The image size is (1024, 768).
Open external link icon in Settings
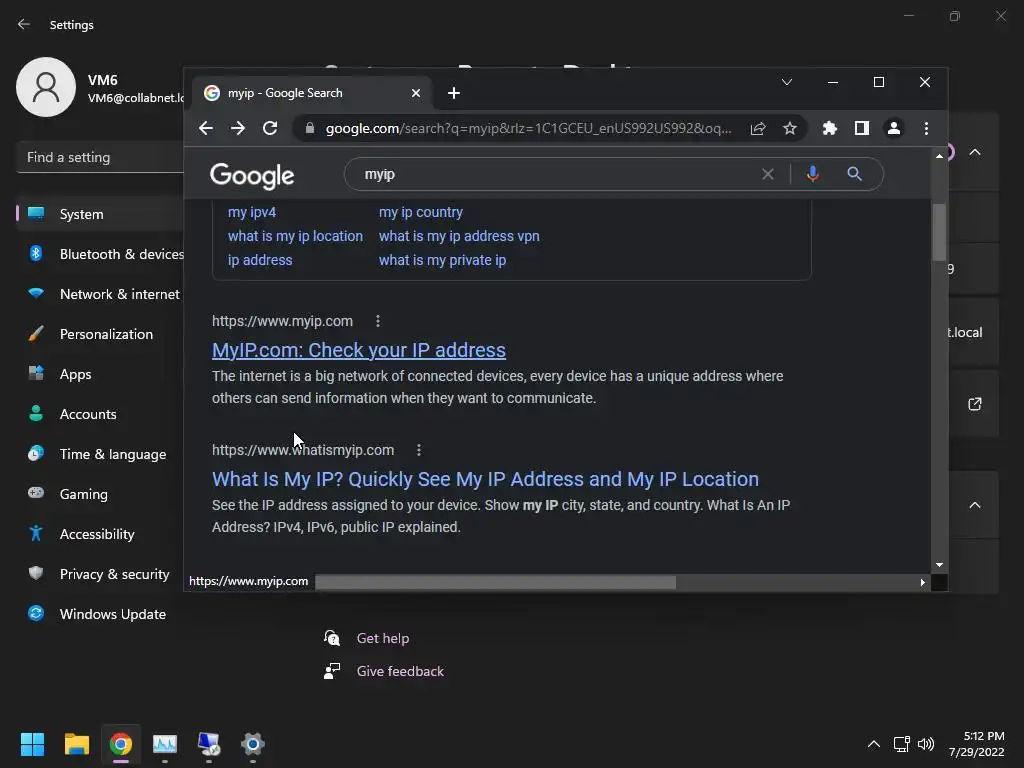[x=974, y=404]
